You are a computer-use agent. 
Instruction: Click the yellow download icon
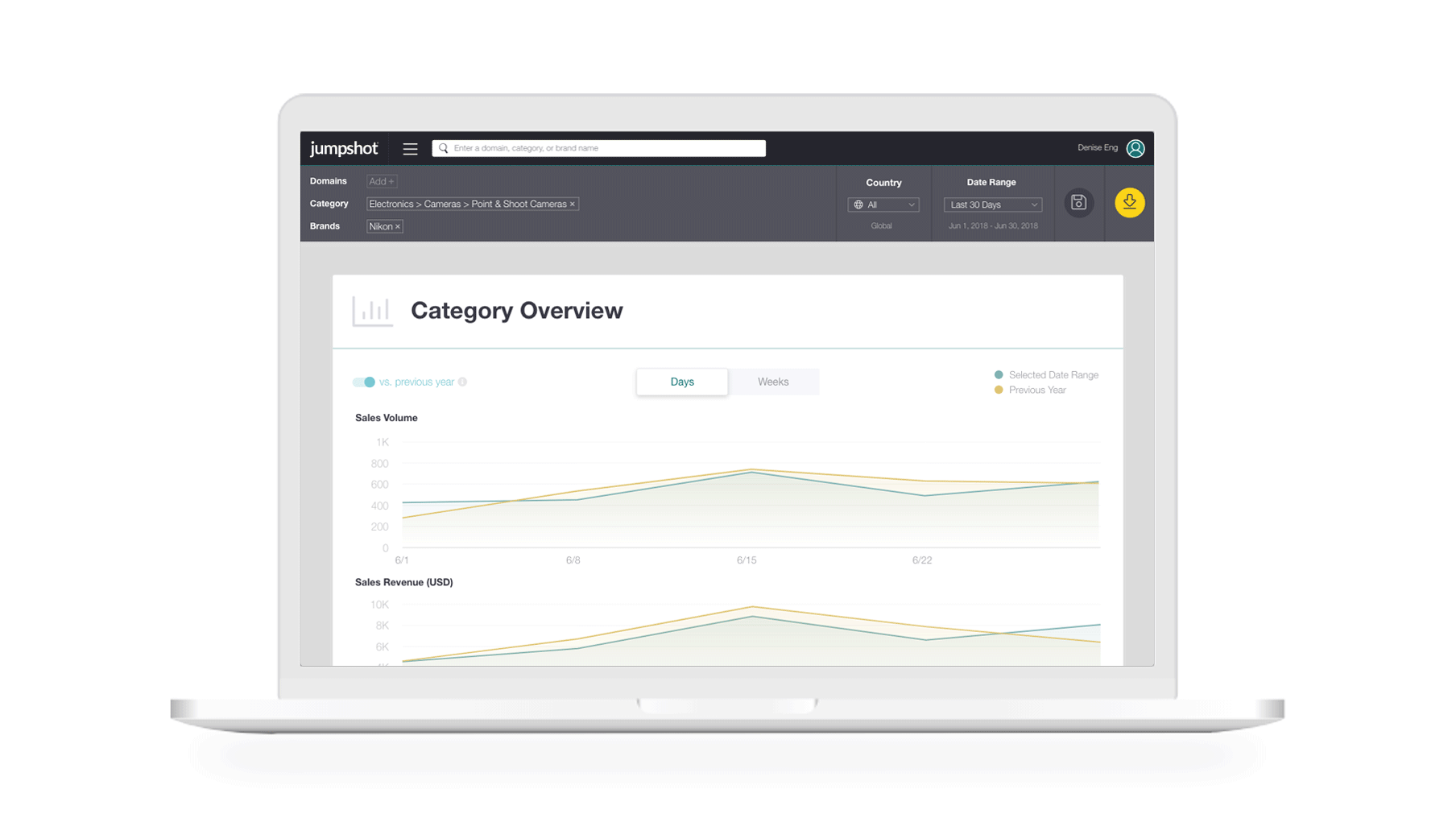1130,203
